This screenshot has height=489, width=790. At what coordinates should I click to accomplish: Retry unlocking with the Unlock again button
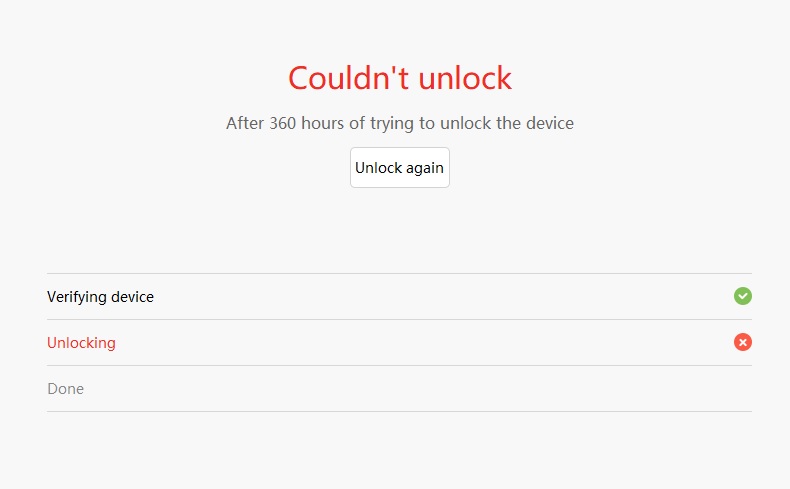[x=399, y=167]
